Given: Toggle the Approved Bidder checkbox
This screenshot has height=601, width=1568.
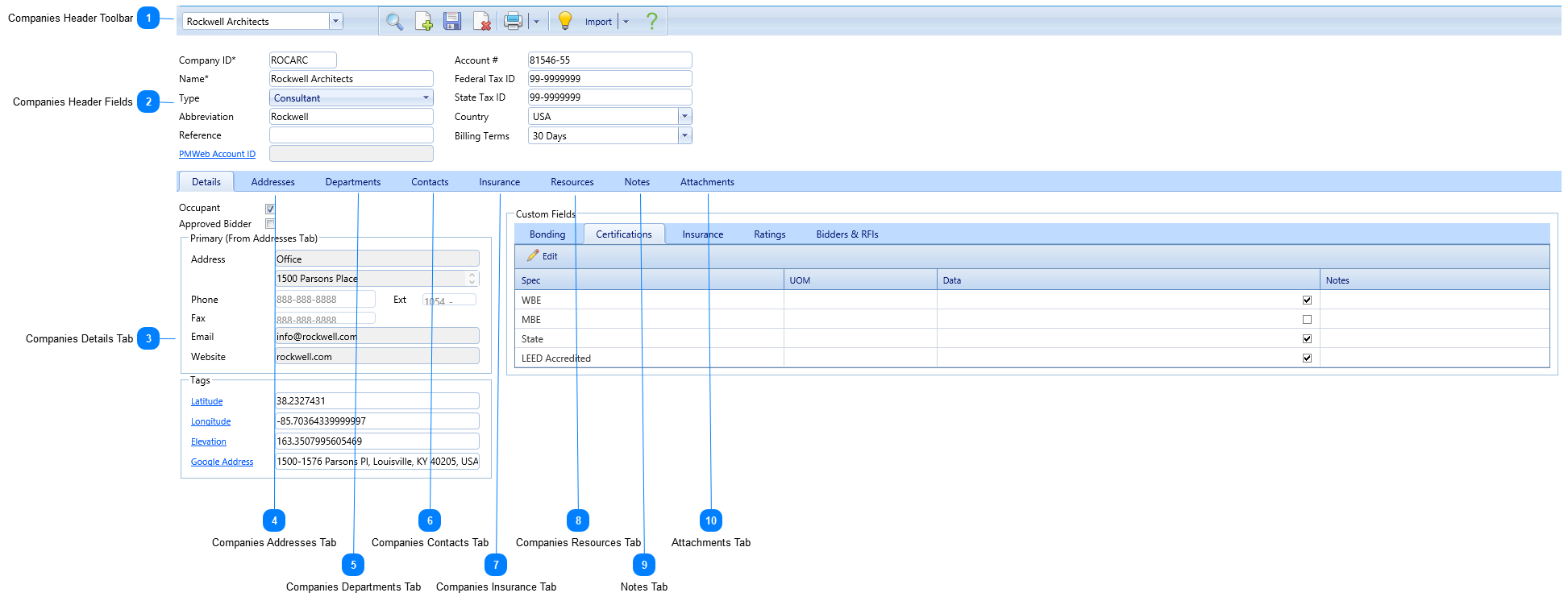Looking at the screenshot, I should [x=270, y=224].
